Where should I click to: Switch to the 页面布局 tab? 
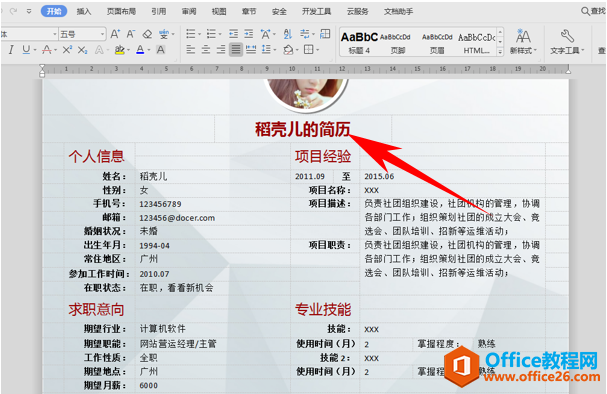tap(121, 12)
